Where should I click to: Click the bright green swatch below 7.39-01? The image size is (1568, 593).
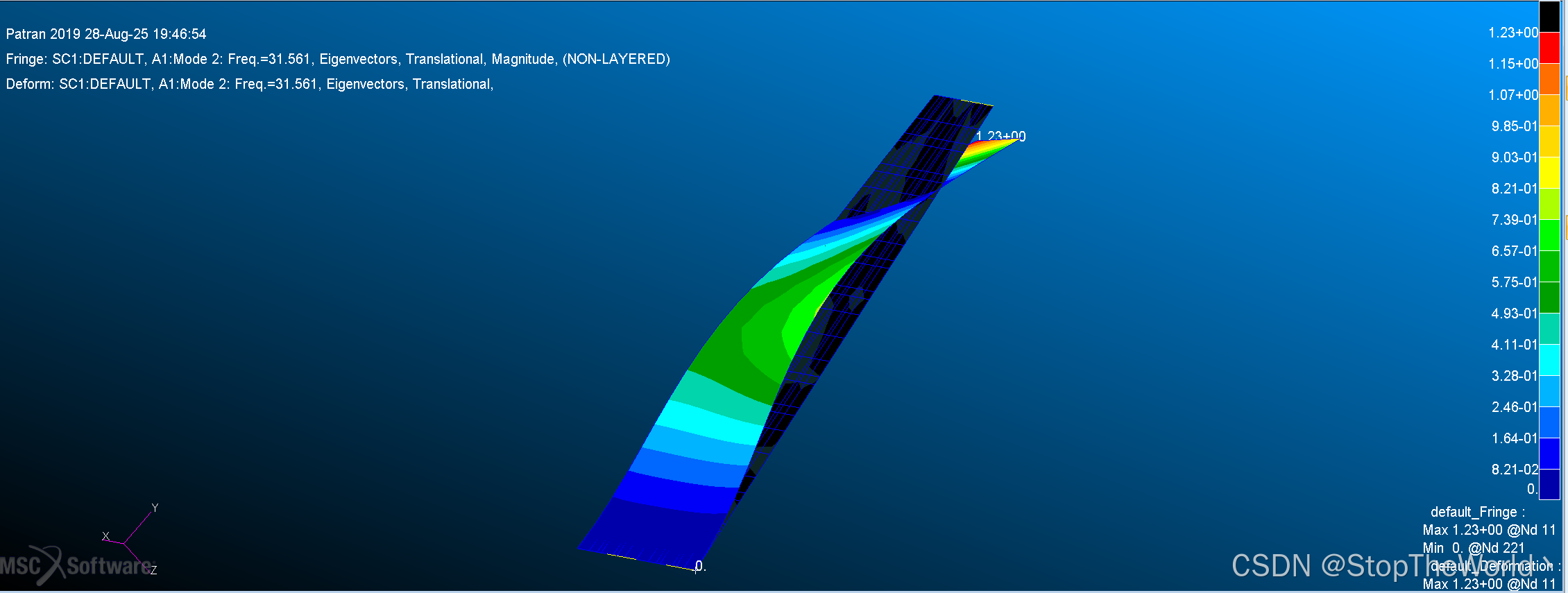[1549, 235]
